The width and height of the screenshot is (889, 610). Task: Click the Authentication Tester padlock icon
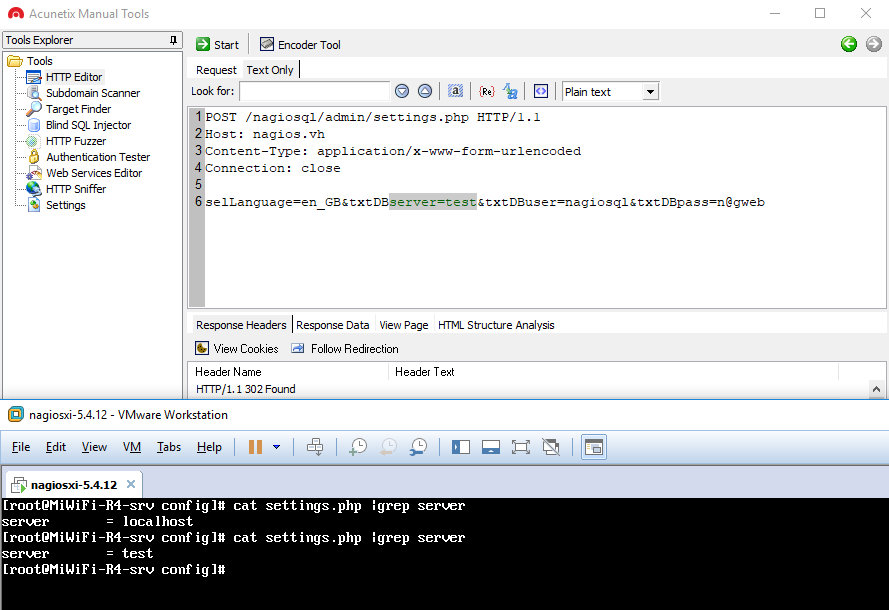coord(34,156)
